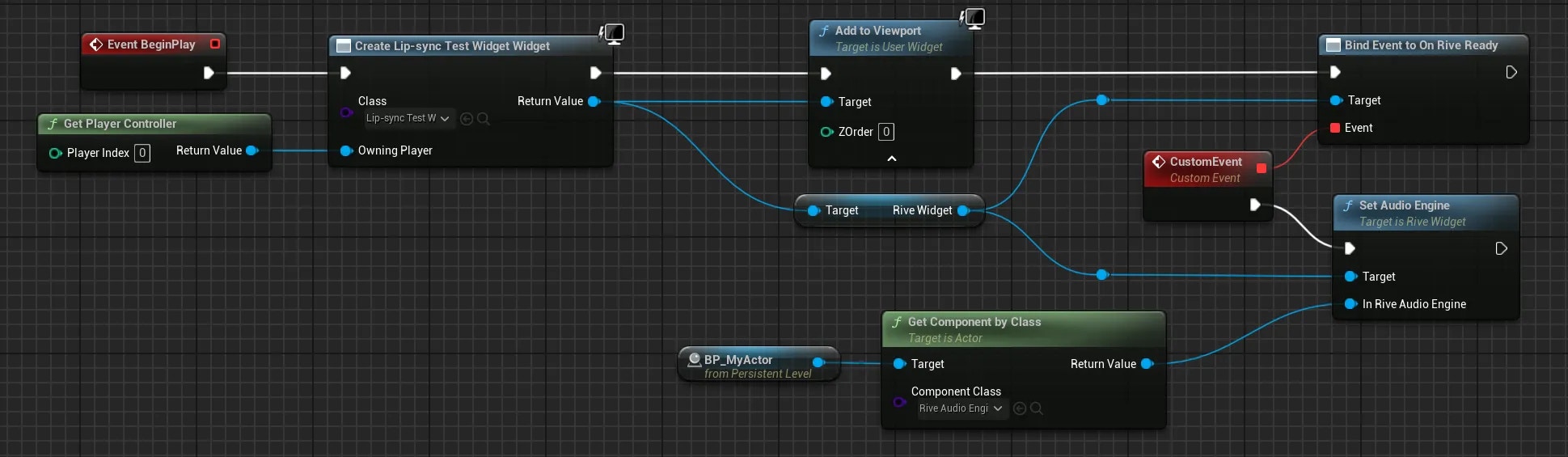1568x457 pixels.
Task: Select the BP_MyActor reference node
Action: tap(759, 366)
